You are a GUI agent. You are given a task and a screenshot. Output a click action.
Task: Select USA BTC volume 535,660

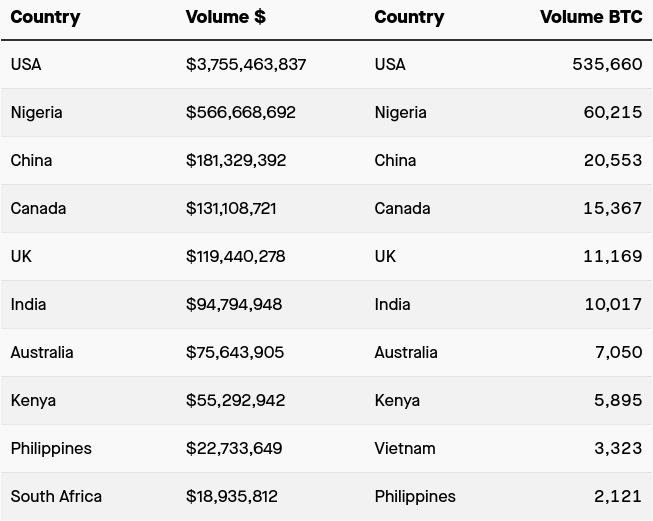coord(607,64)
